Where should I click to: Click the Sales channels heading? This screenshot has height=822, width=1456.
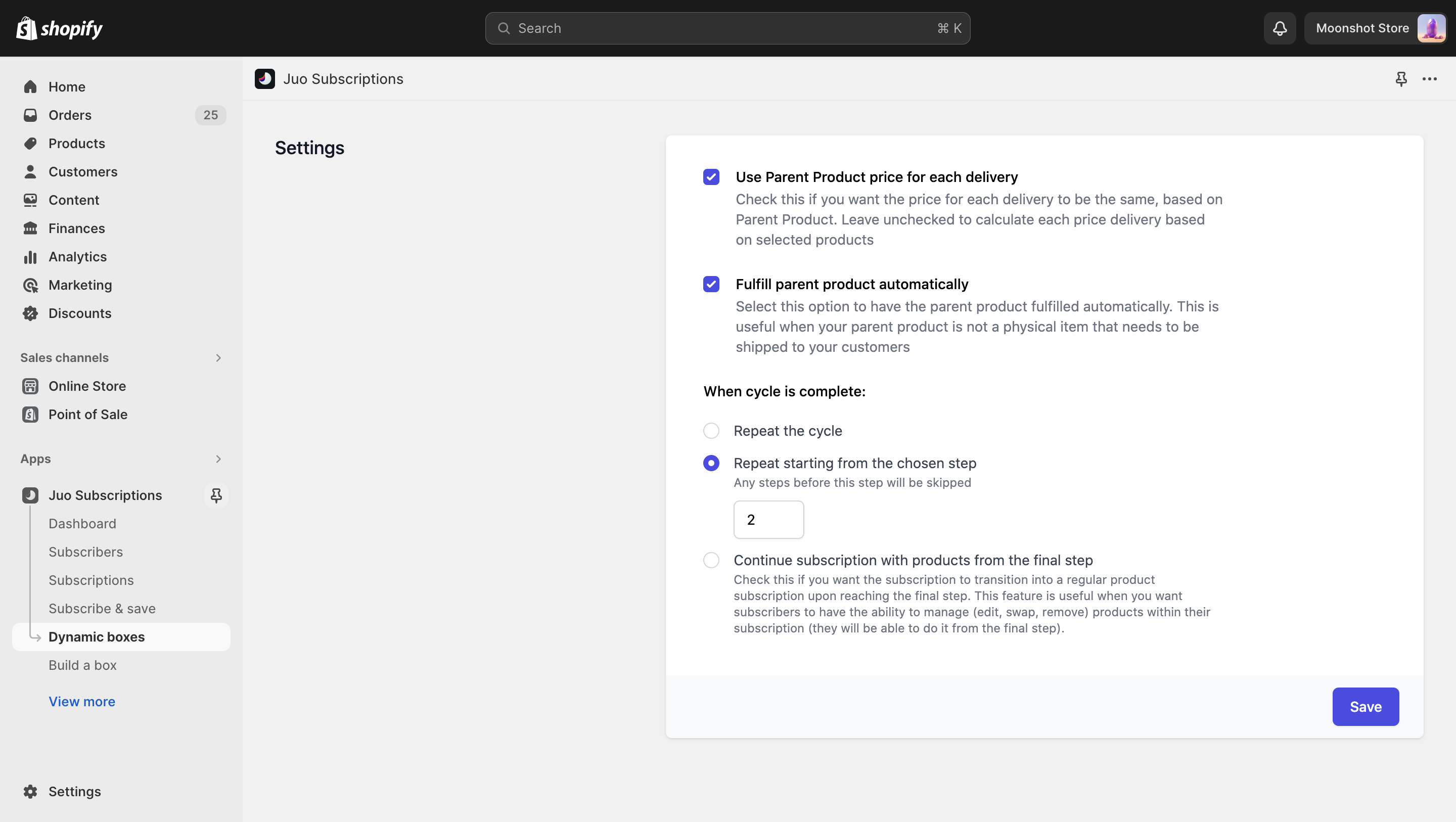[x=64, y=358]
